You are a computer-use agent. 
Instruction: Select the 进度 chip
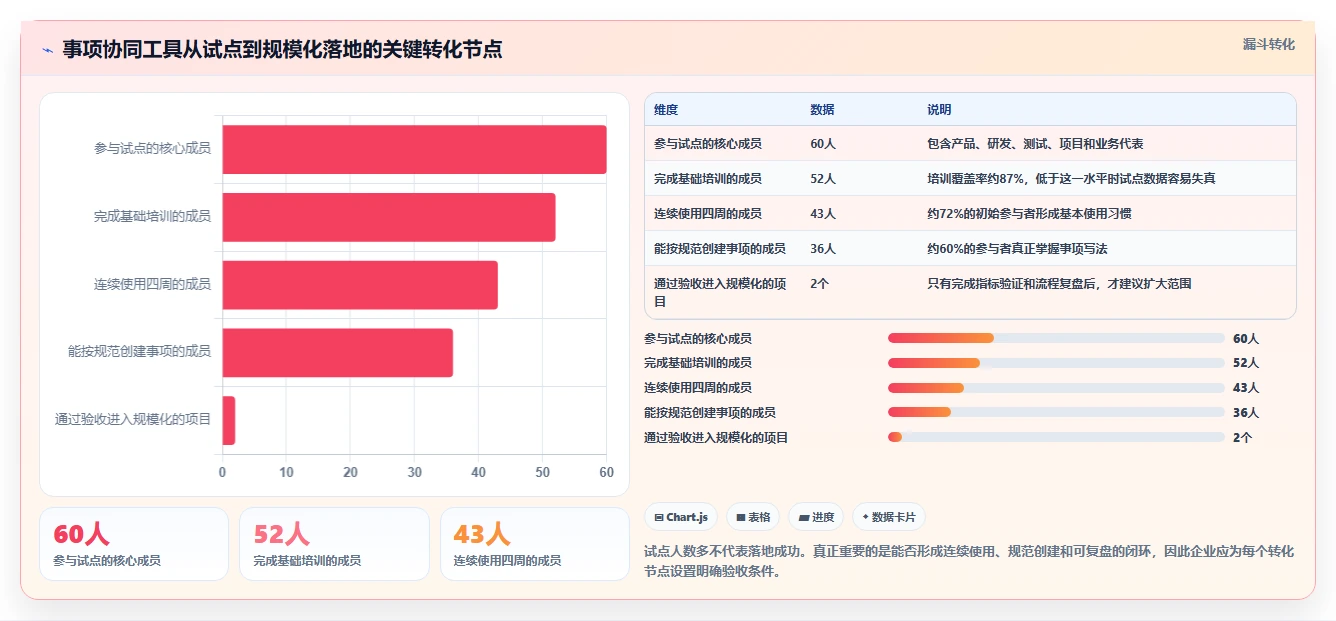point(816,517)
